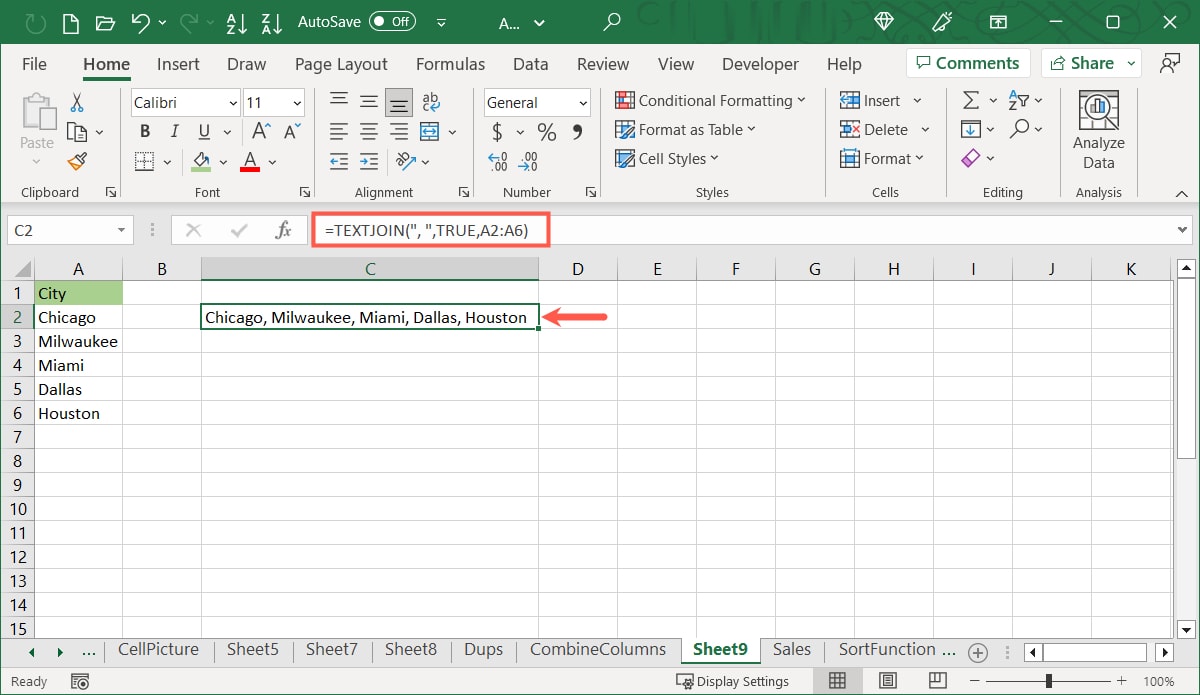Image resolution: width=1200 pixels, height=695 pixels.
Task: Switch to the Formulas ribbon tab
Action: (450, 63)
